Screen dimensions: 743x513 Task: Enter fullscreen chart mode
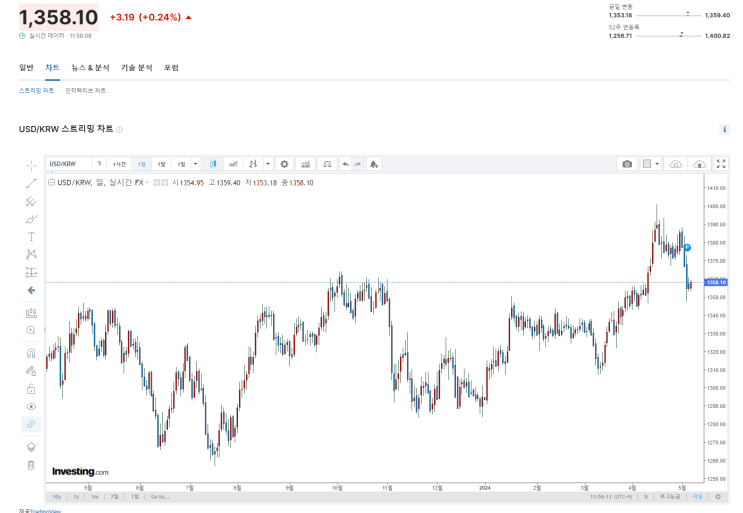tap(721, 164)
